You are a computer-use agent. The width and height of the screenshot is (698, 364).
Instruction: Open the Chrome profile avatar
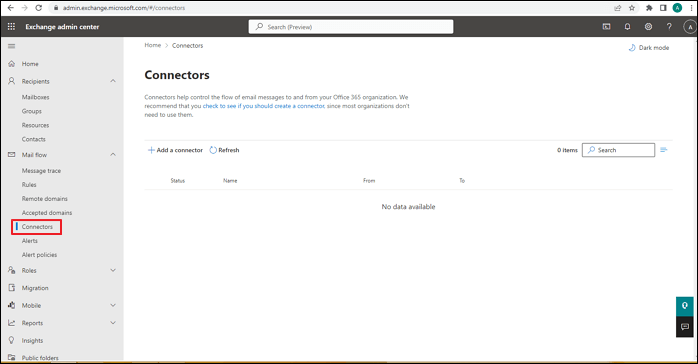(677, 8)
